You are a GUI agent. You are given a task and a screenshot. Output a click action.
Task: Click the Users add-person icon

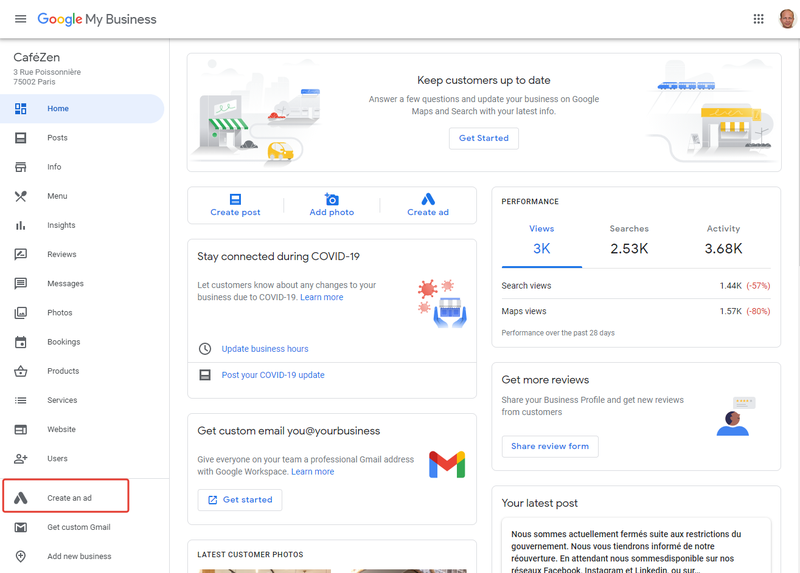click(x=20, y=459)
